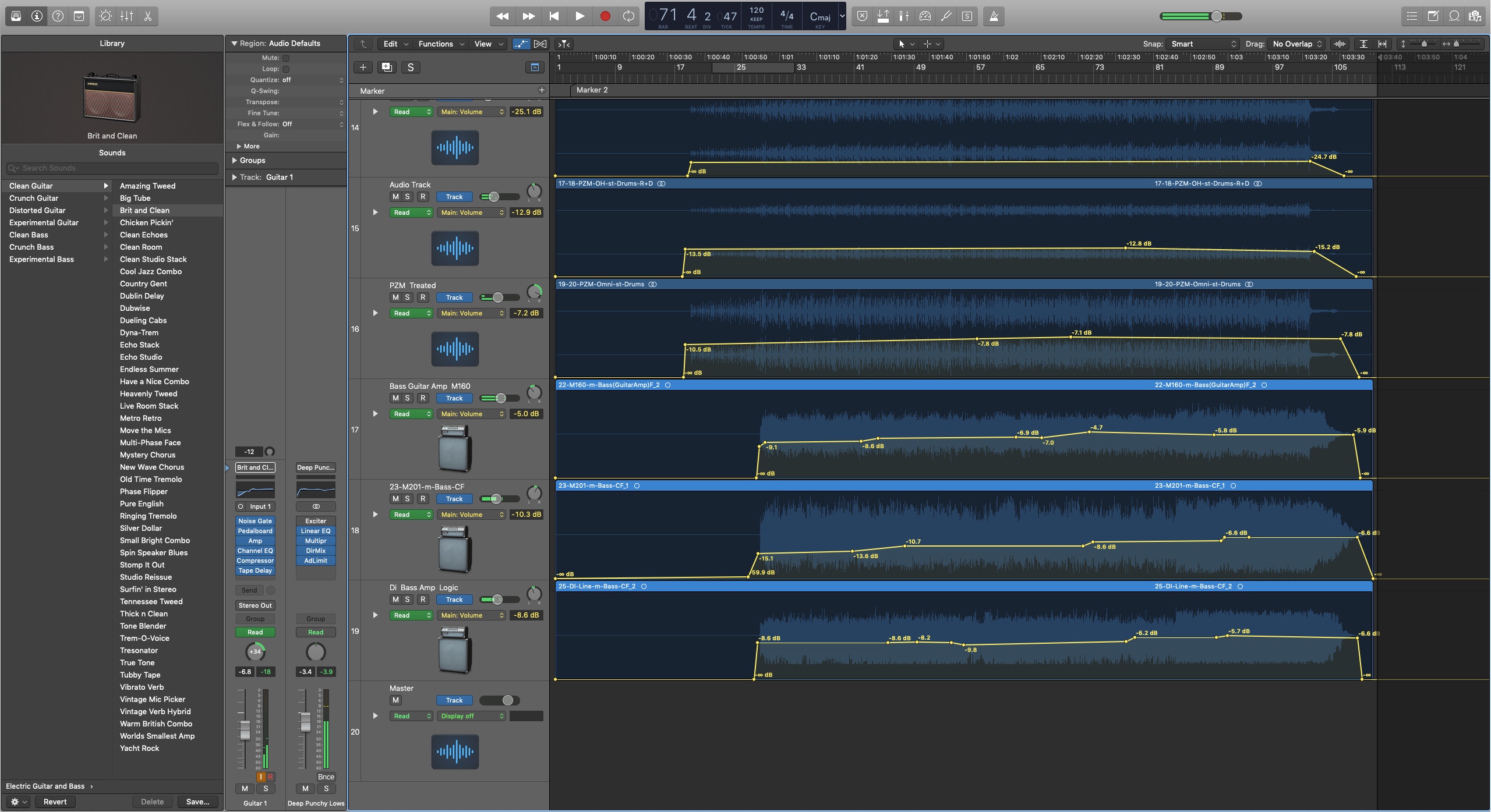Go to beginning of project
The height and width of the screenshot is (812, 1491).
[554, 16]
